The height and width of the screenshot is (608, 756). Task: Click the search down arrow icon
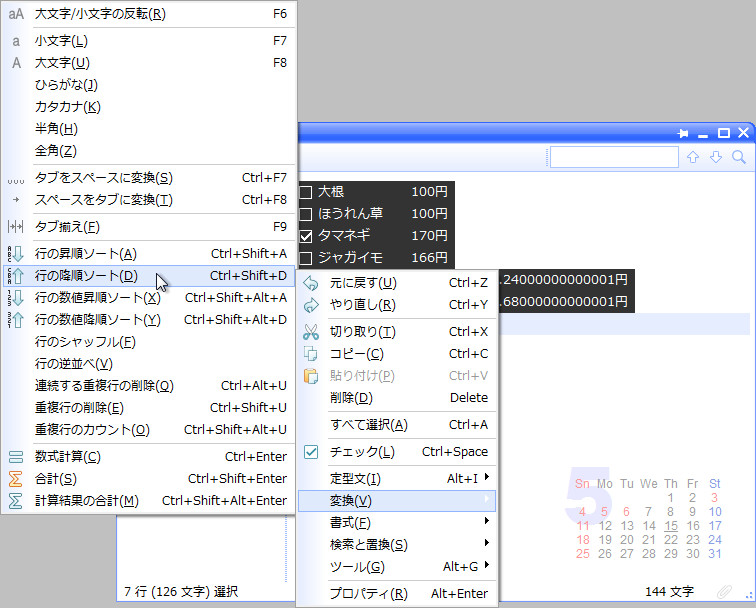point(716,157)
